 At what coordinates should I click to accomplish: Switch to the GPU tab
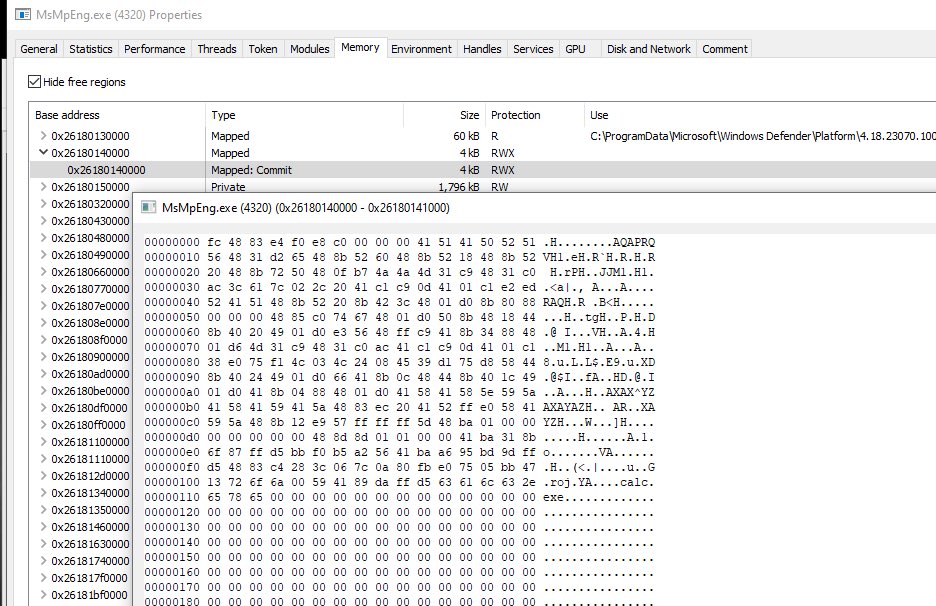[575, 49]
